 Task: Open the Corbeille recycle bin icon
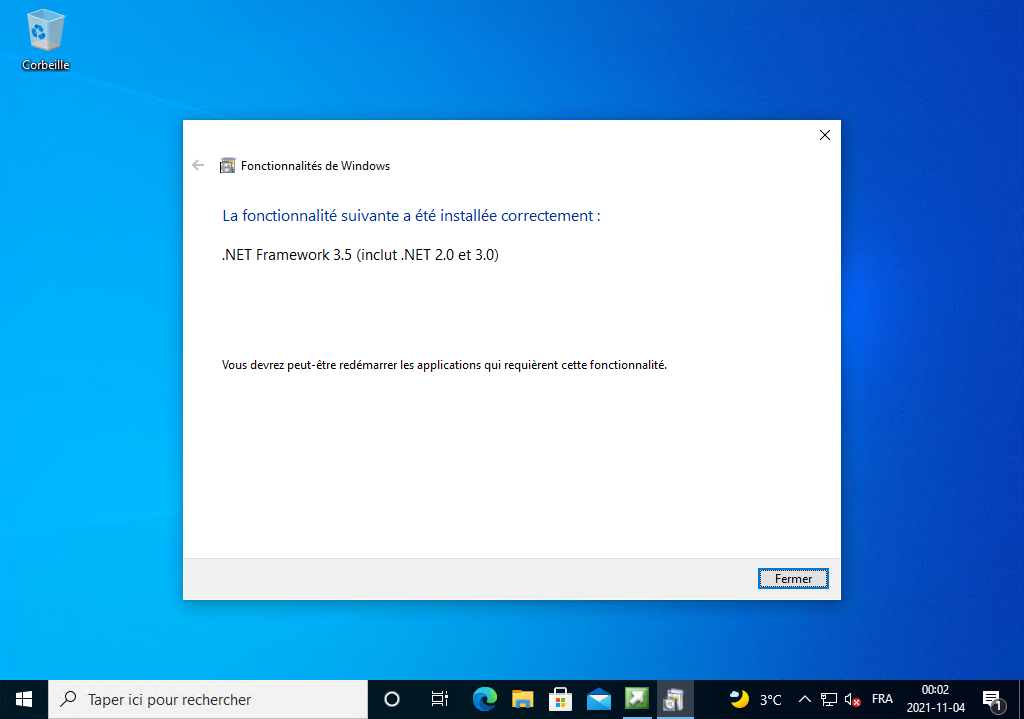[x=45, y=40]
